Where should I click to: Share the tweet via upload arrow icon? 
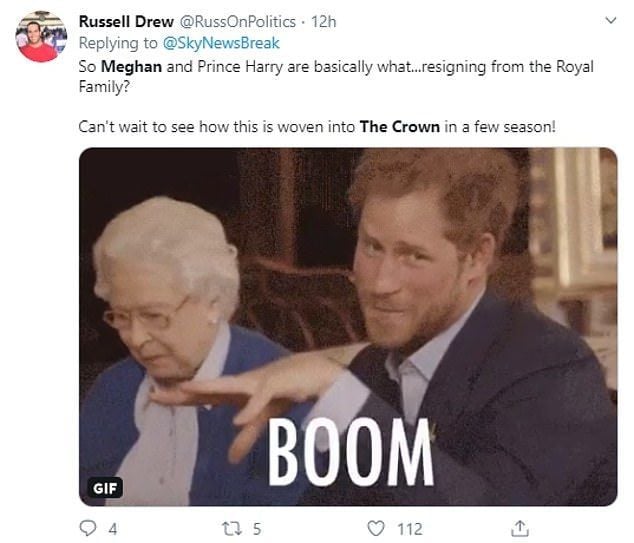520,528
